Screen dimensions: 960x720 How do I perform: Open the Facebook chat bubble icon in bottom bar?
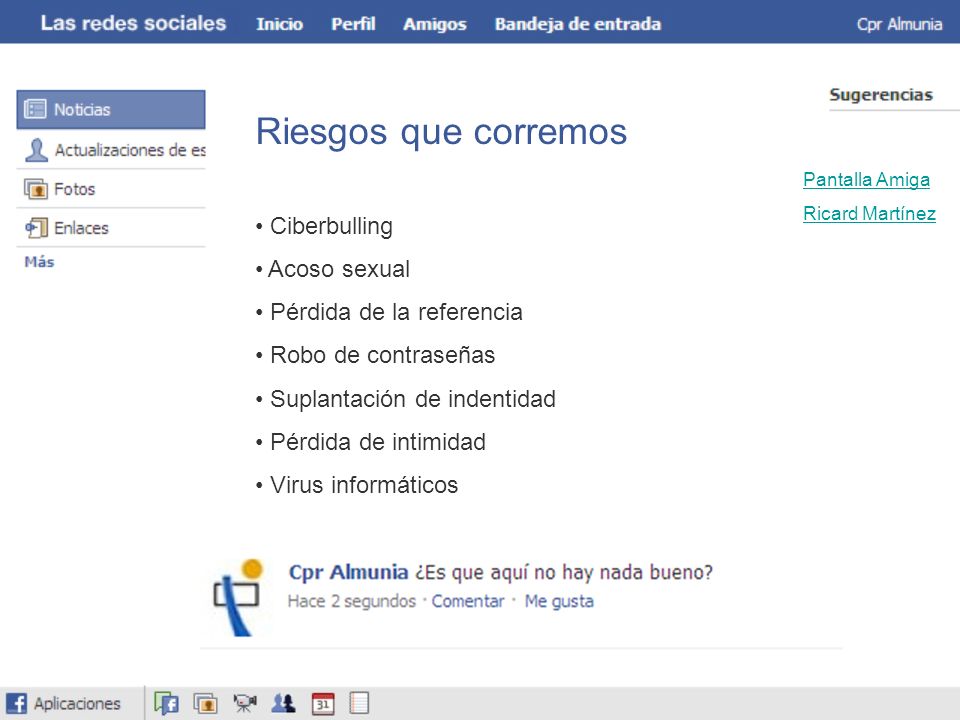point(167,703)
